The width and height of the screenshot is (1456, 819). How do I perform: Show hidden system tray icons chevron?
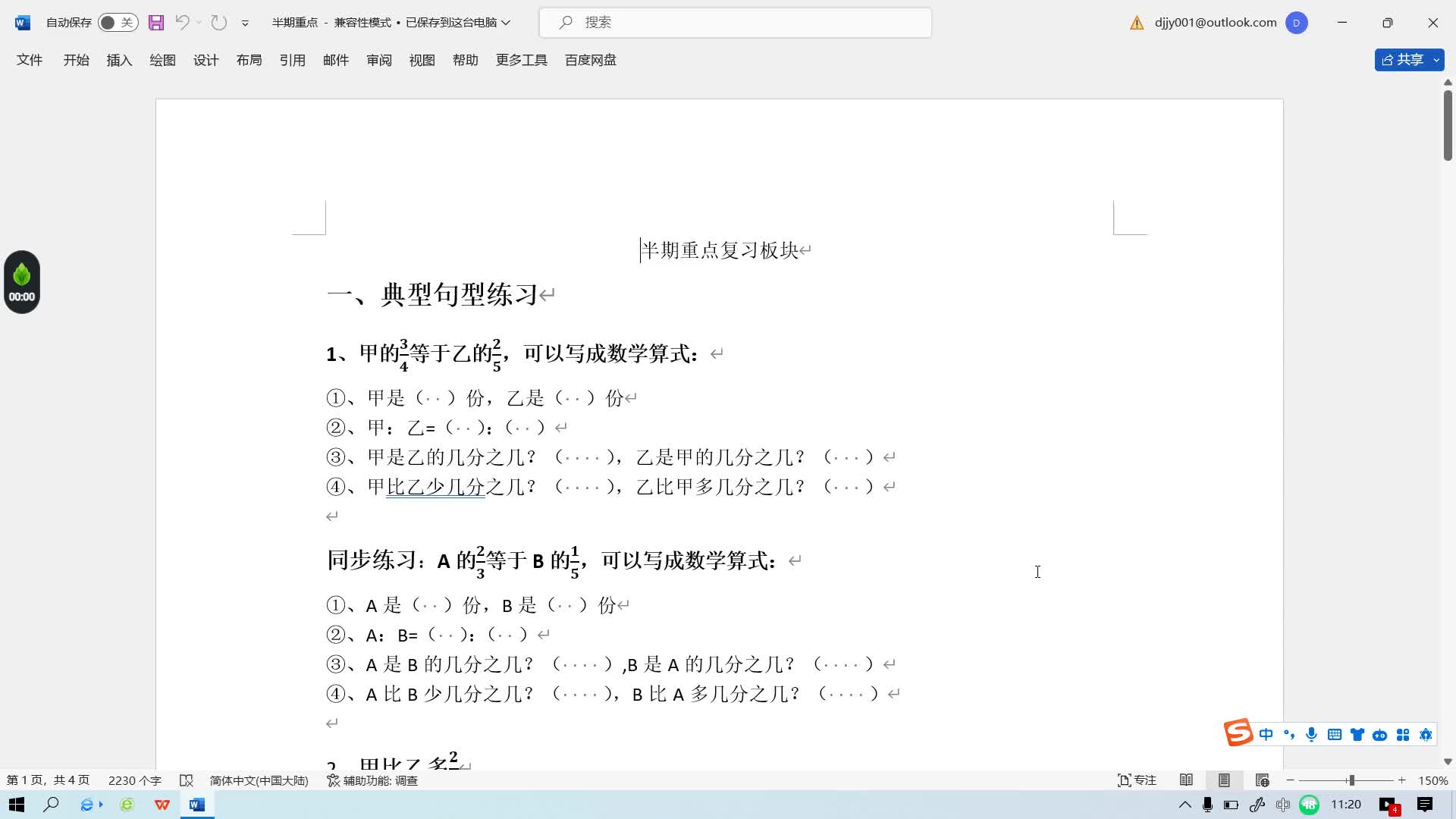pos(1185,805)
